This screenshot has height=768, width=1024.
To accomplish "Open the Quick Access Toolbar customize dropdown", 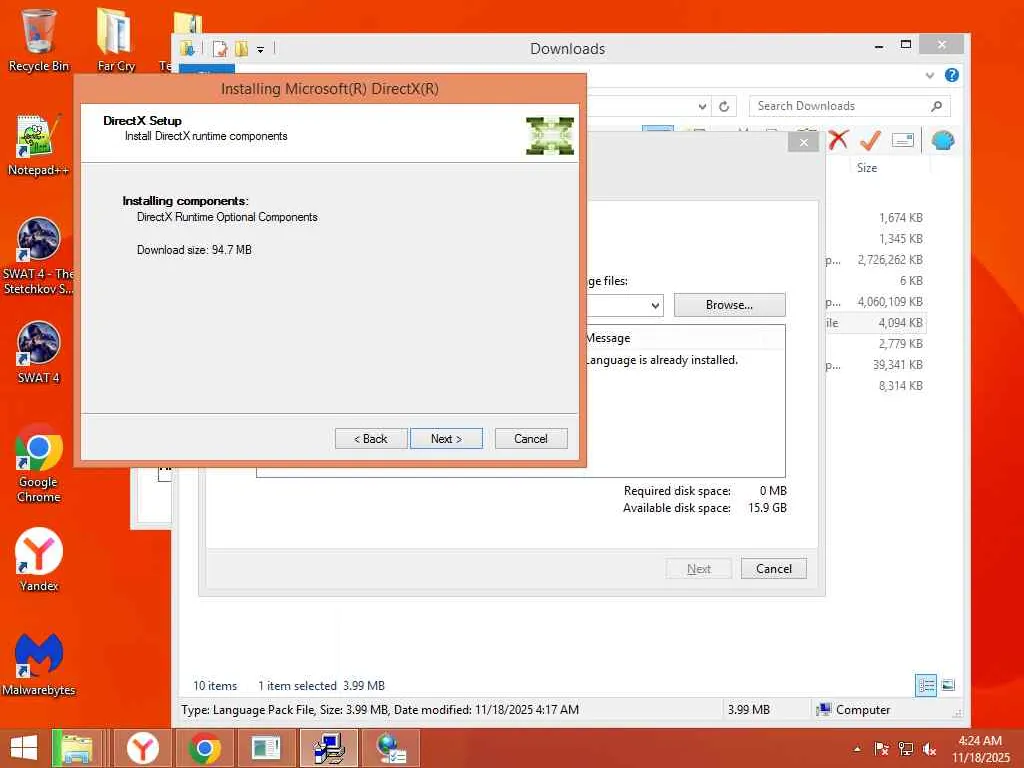I will click(x=260, y=49).
